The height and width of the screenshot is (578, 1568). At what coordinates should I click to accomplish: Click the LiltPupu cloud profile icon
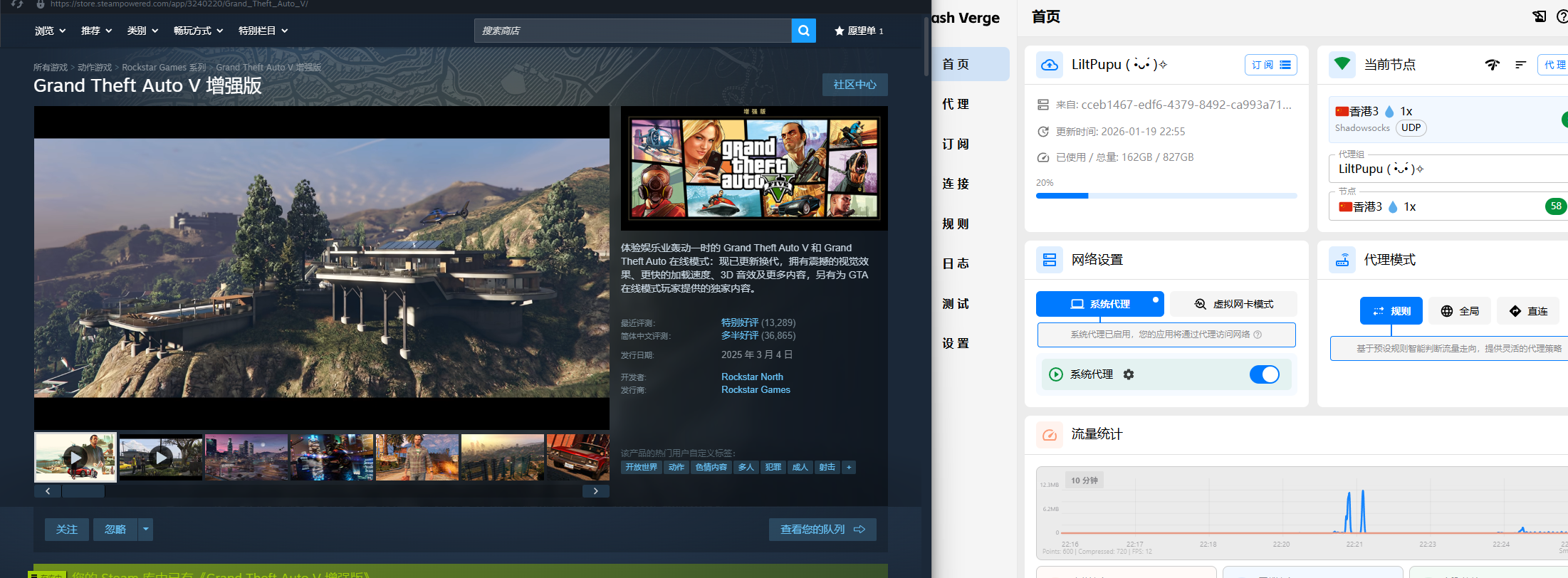point(1050,65)
